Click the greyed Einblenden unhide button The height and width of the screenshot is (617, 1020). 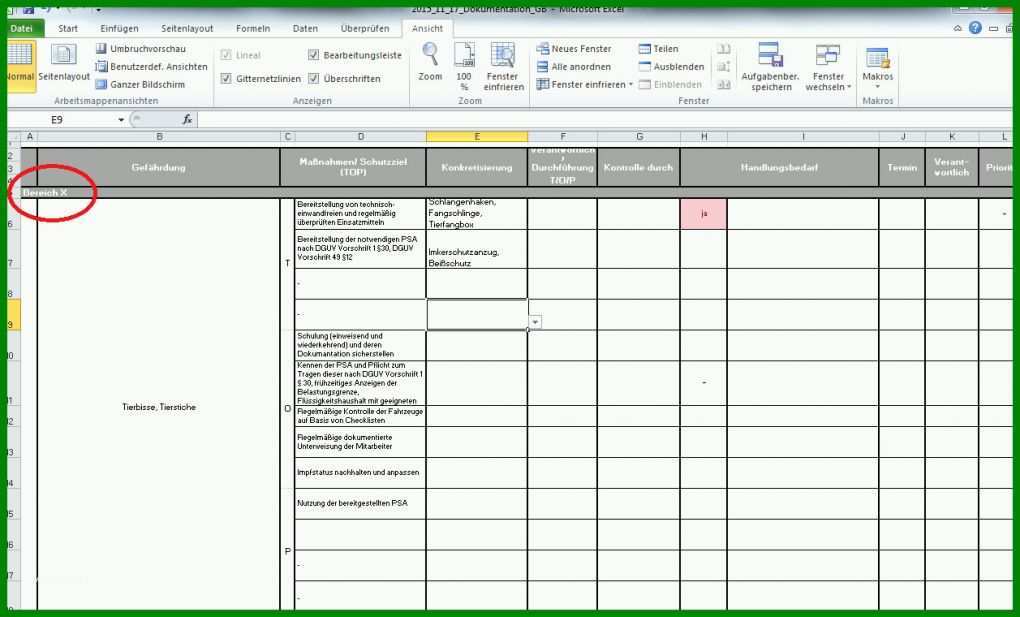click(x=671, y=85)
